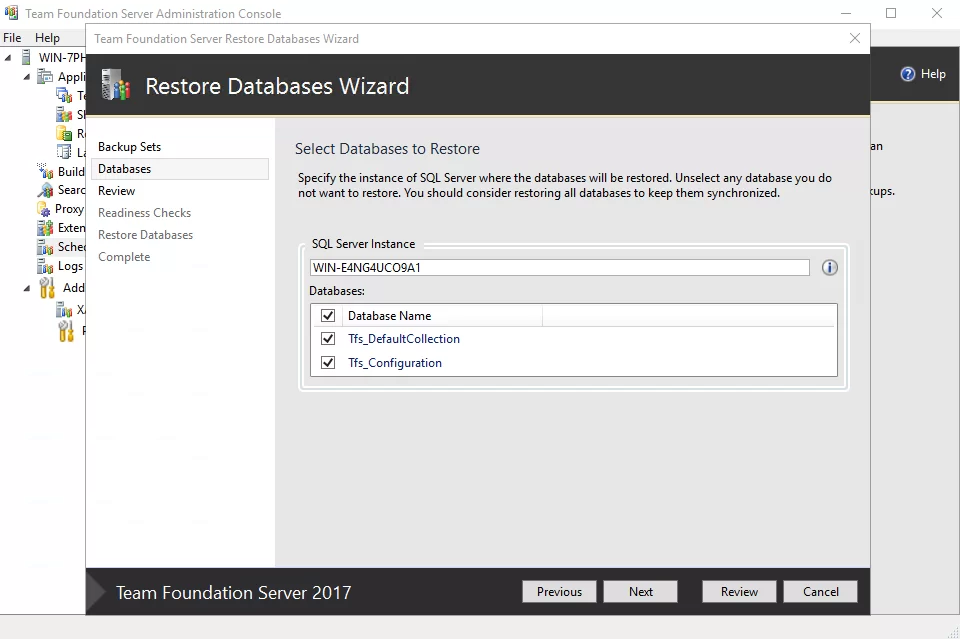Viewport: 960px width, 639px height.
Task: Go to Backup Sets wizard step
Action: (x=129, y=147)
